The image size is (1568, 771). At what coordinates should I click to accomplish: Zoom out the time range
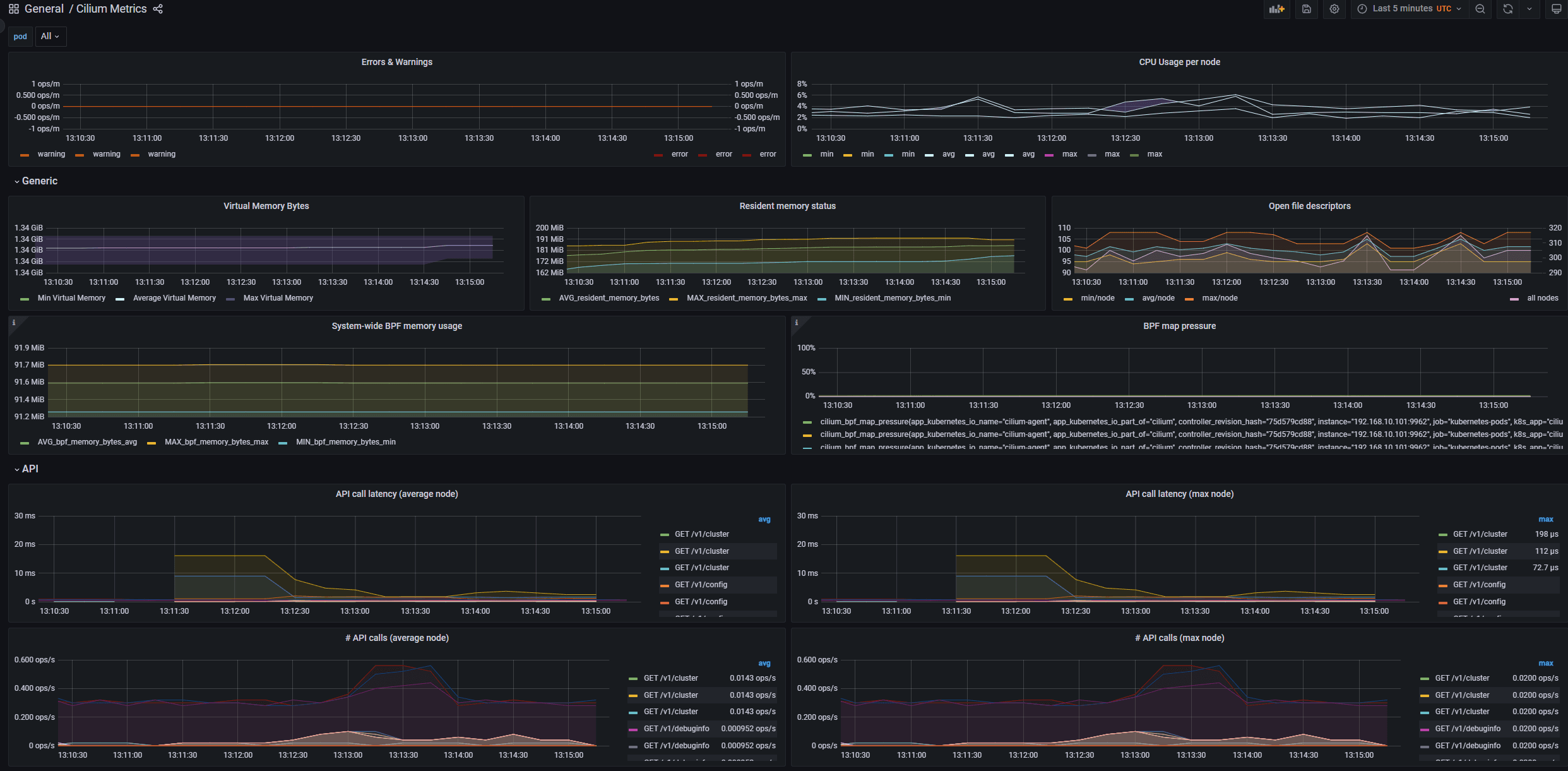[x=1480, y=9]
